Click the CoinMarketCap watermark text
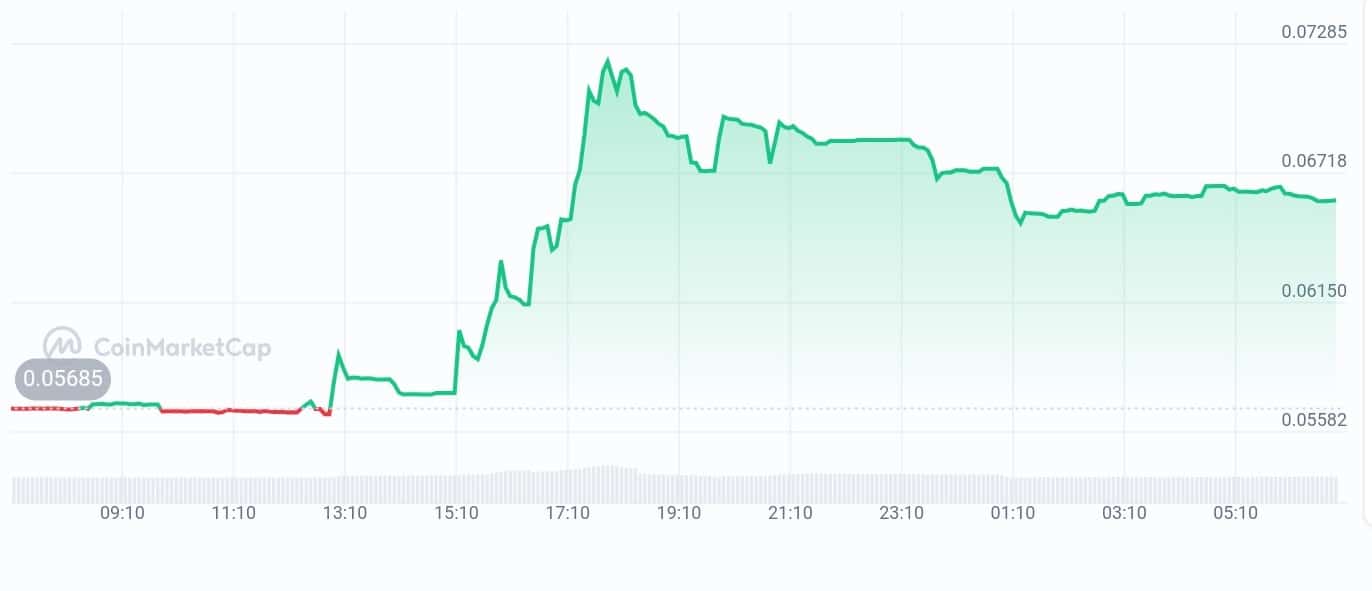Image resolution: width=1372 pixels, height=591 pixels. coord(182,347)
